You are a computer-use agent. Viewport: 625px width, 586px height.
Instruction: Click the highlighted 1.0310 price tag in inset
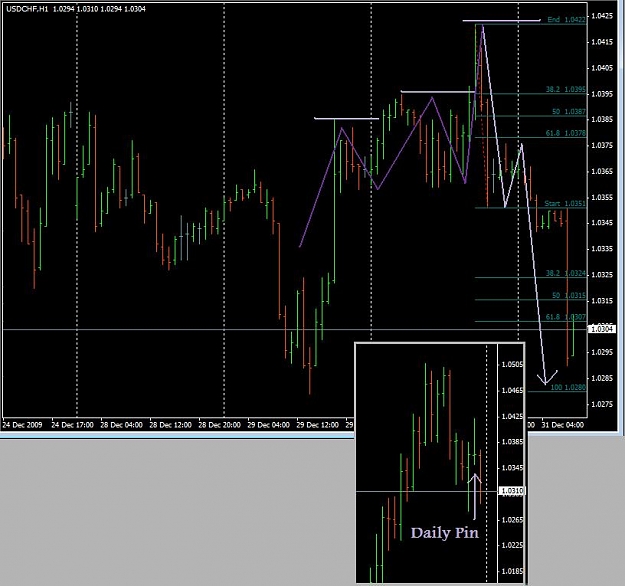point(512,491)
